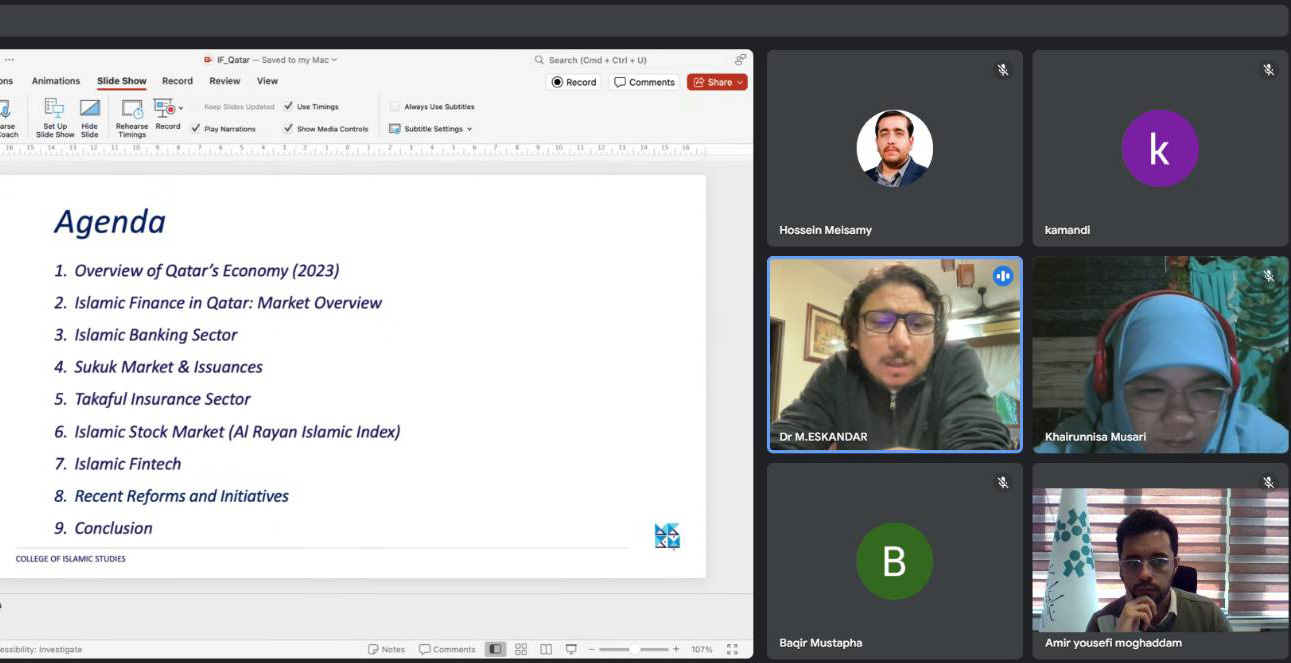Viewport: 1291px width, 663px height.
Task: Click Fit slide to window icon
Action: coord(732,649)
